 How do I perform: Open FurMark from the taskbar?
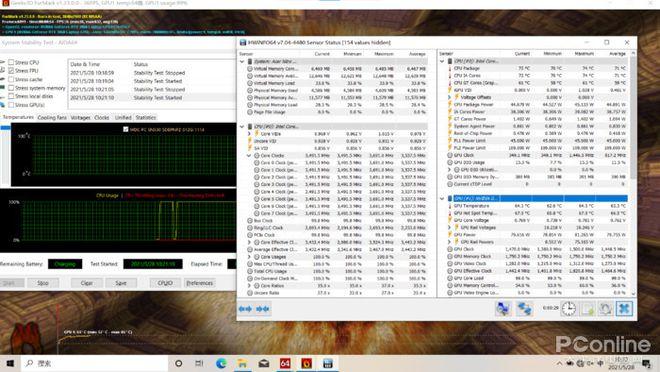click(306, 363)
